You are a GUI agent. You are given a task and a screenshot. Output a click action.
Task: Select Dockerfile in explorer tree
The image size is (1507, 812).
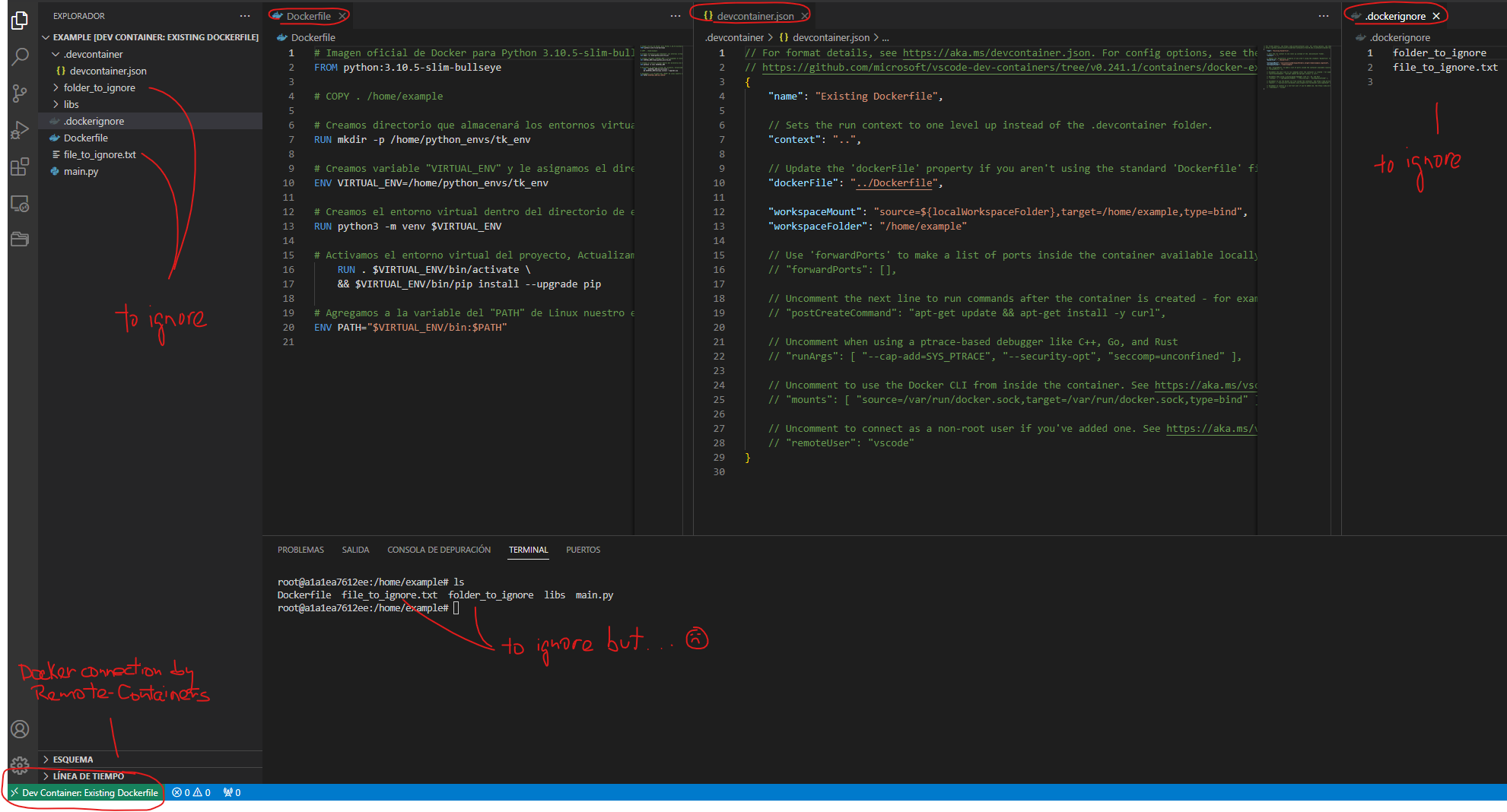(150, 138)
